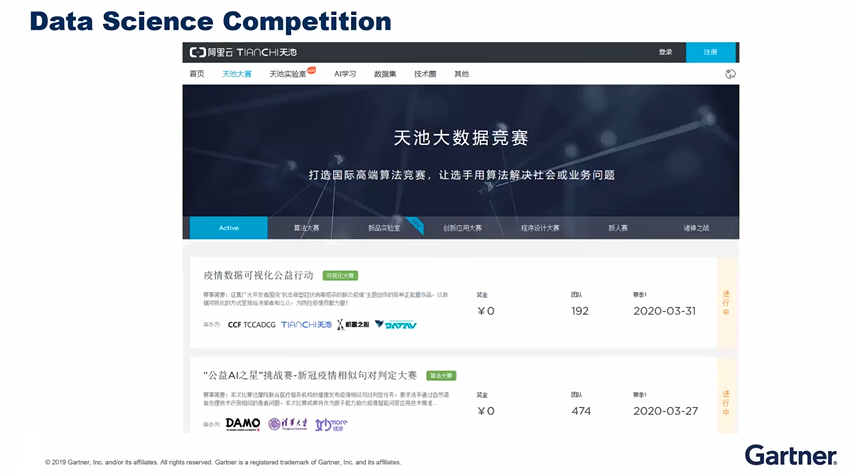Open the 数据集 datasets menu

click(385, 74)
